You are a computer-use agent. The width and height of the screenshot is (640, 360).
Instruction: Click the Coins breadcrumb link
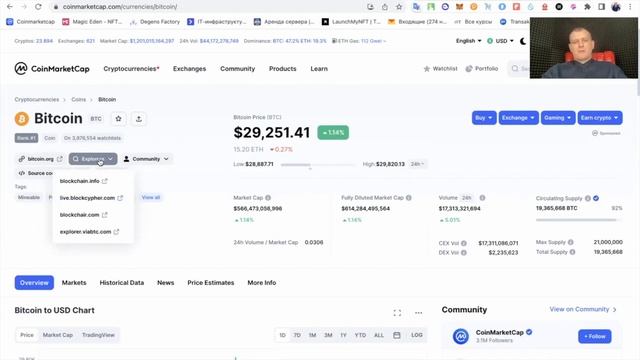[78, 100]
